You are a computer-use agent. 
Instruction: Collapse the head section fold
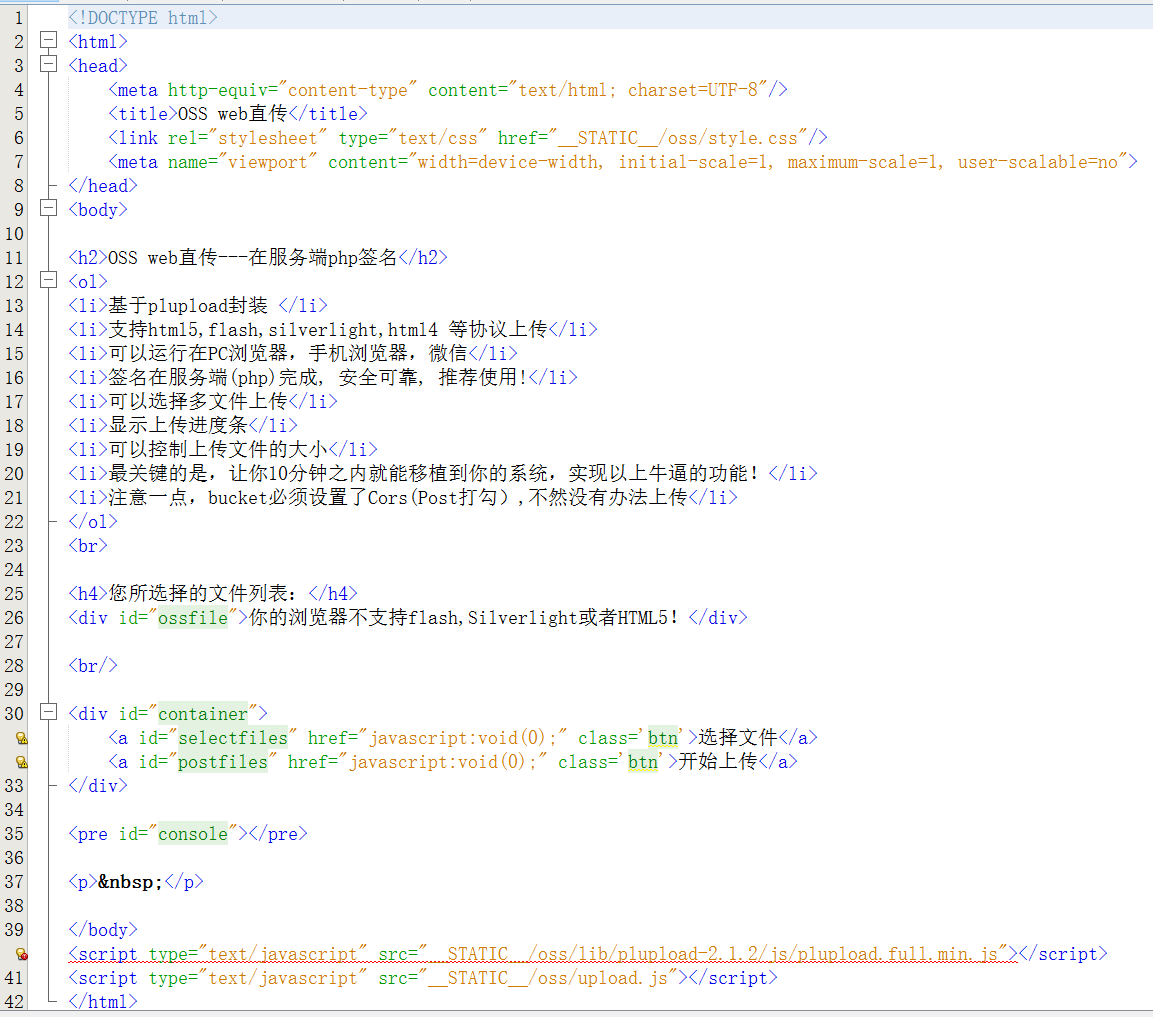[x=47, y=65]
